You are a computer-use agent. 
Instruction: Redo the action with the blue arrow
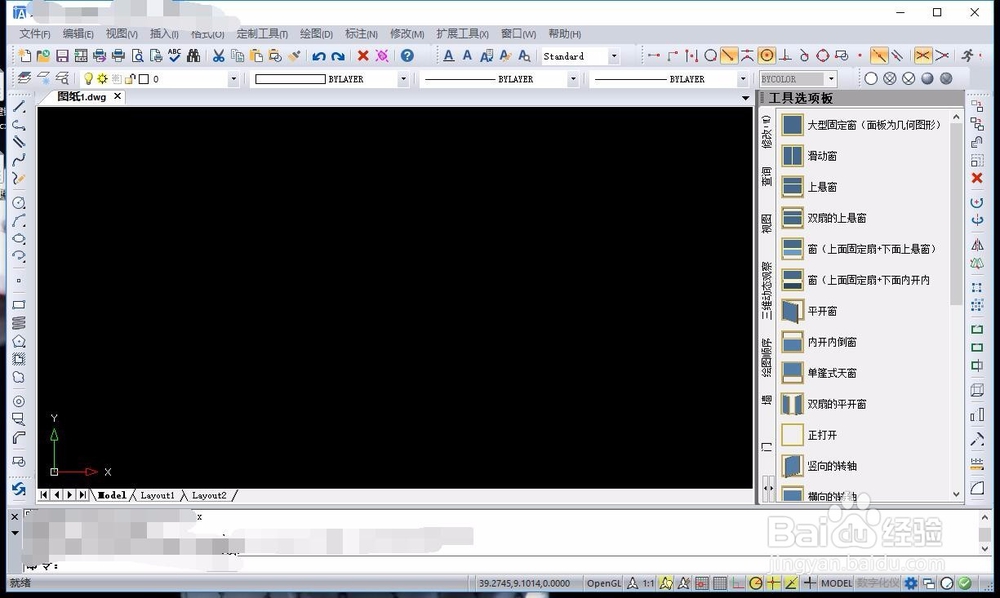[x=337, y=56]
